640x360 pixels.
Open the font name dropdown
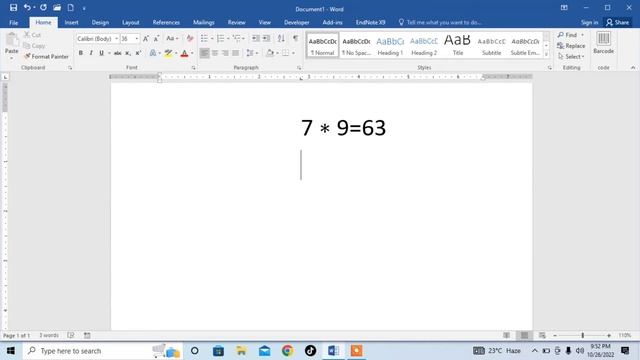click(x=116, y=38)
